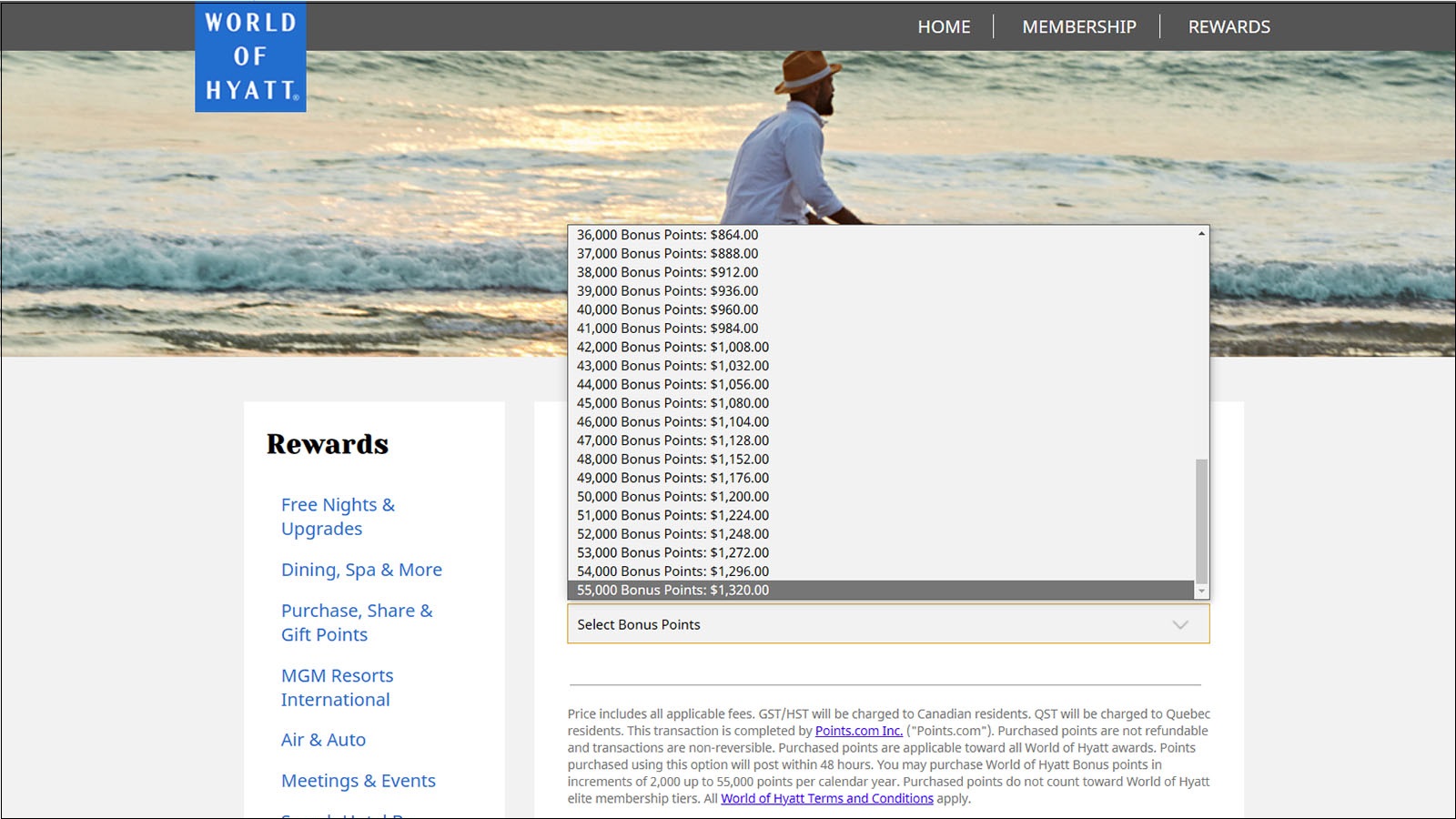
Task: Go to Dining, Spa & More
Action: click(361, 570)
